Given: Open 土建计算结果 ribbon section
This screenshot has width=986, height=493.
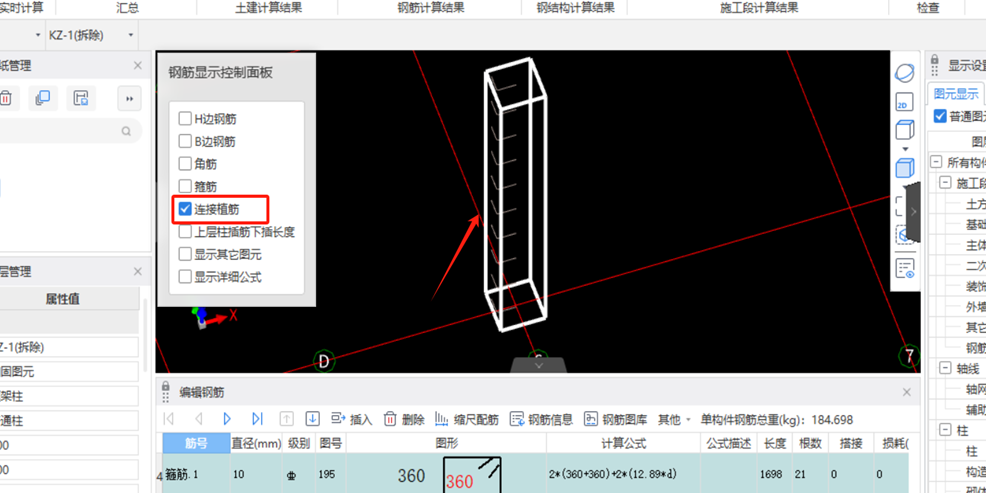Looking at the screenshot, I should click(x=268, y=8).
